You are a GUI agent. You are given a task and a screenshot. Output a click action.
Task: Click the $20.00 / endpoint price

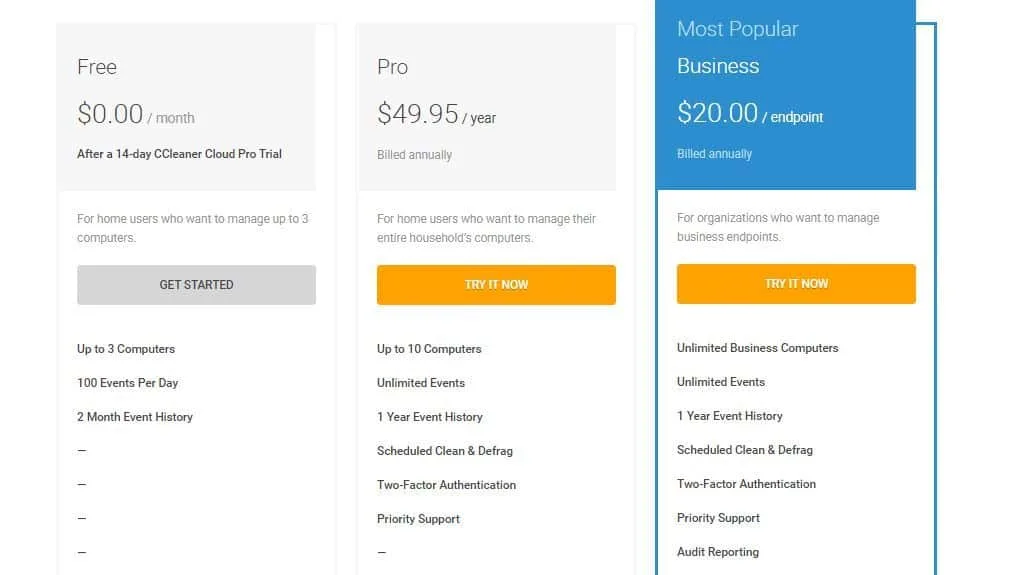[750, 113]
